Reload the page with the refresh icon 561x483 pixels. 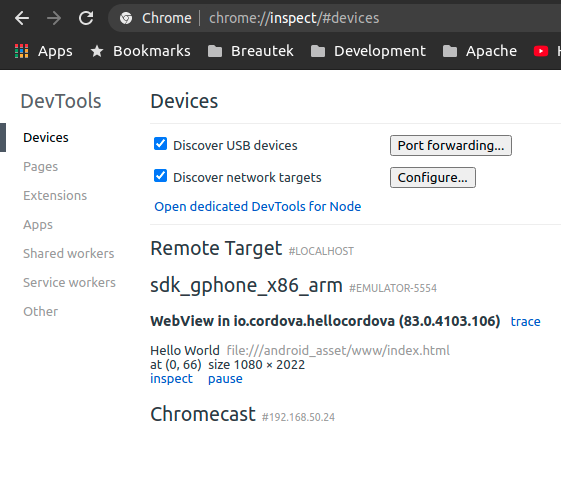[86, 18]
